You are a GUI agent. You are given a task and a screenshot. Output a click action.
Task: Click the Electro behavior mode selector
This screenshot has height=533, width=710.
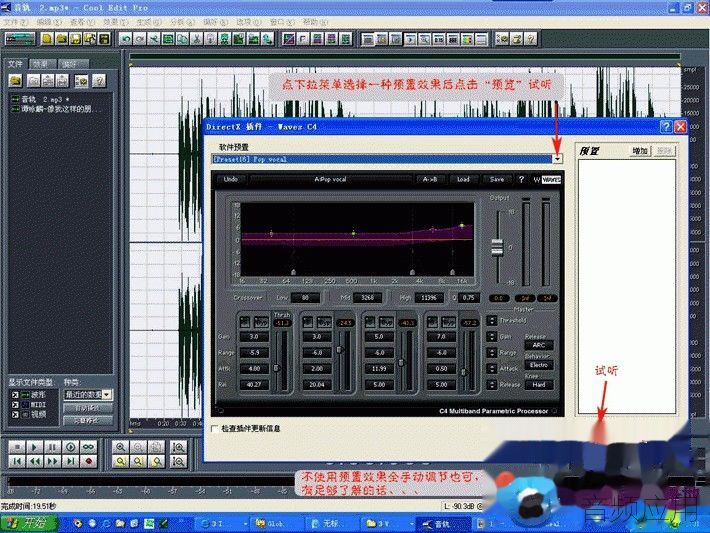539,365
